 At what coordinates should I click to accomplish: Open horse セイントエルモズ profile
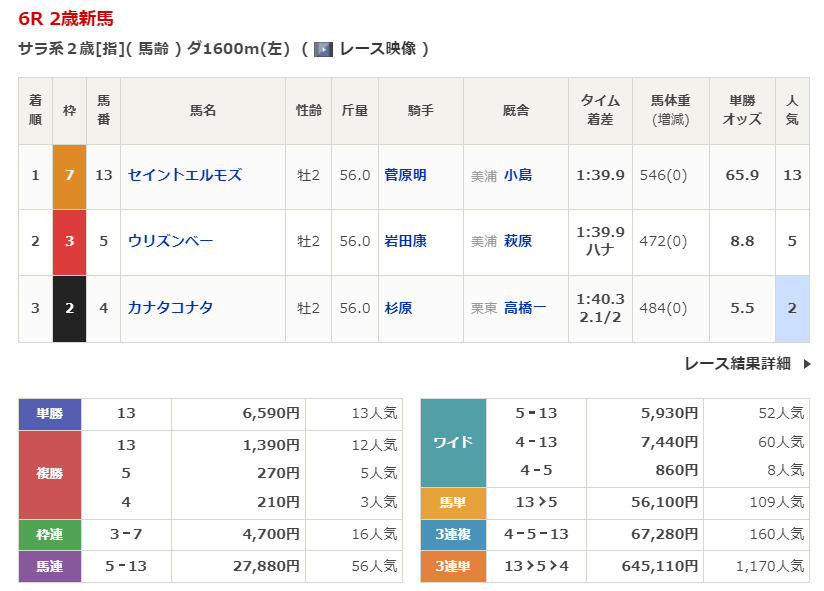(x=185, y=175)
